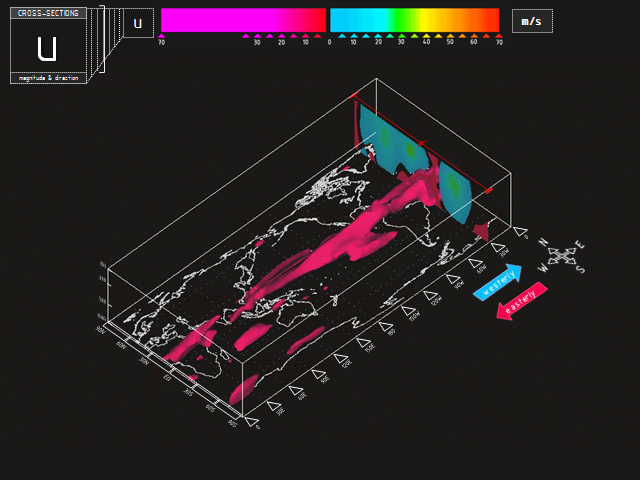Click the magenta easterly color scale
Viewport: 640px width, 480px height.
point(243,20)
